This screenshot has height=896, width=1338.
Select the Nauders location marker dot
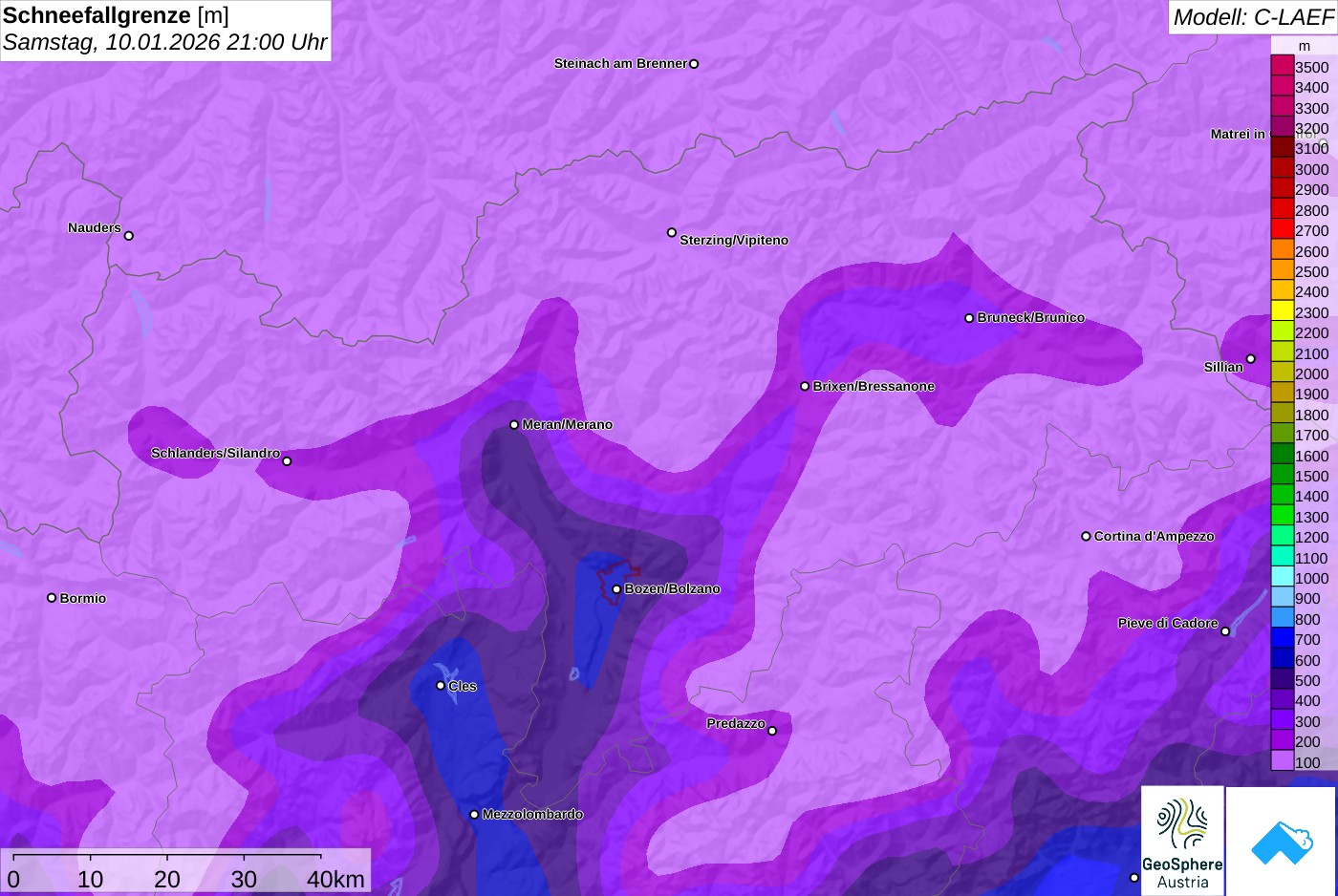(129, 236)
